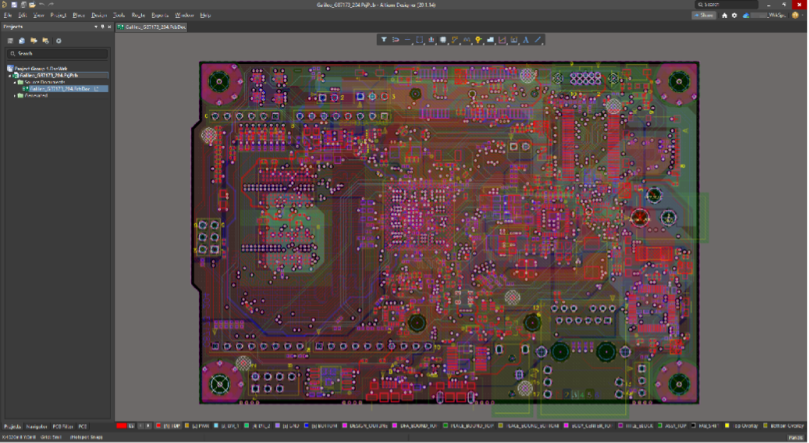Image resolution: width=809 pixels, height=443 pixels.
Task: Click the top-right search box
Action: [726, 5]
